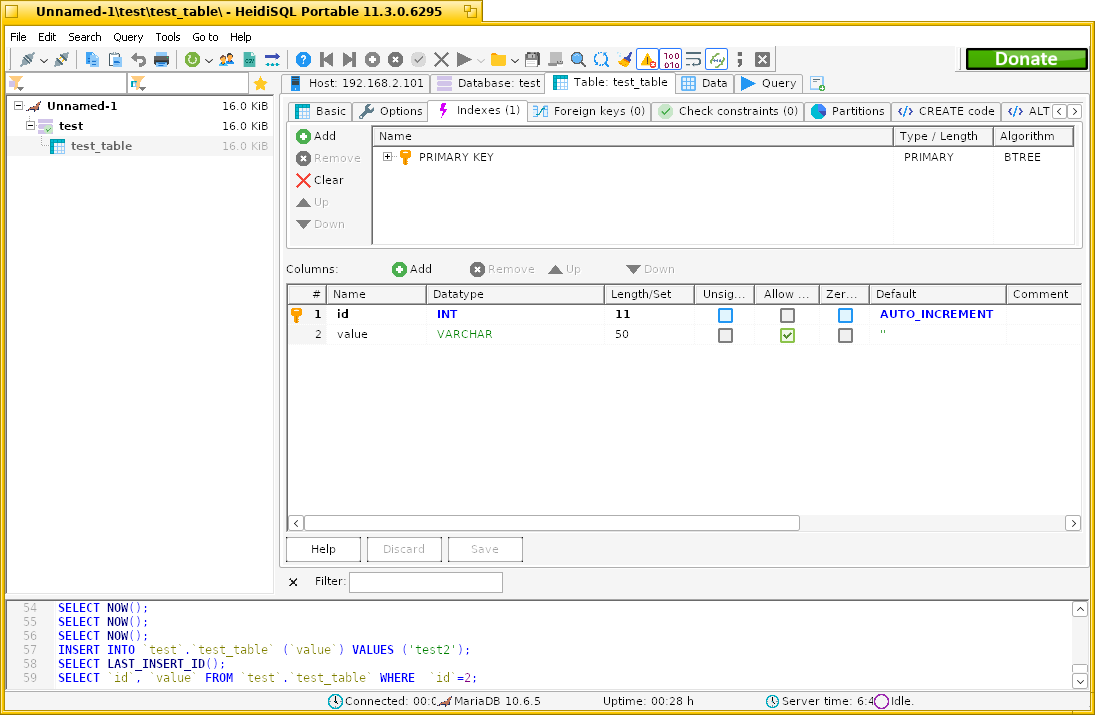
Task: Click the cancel editing X toolbar icon
Action: click(441, 60)
